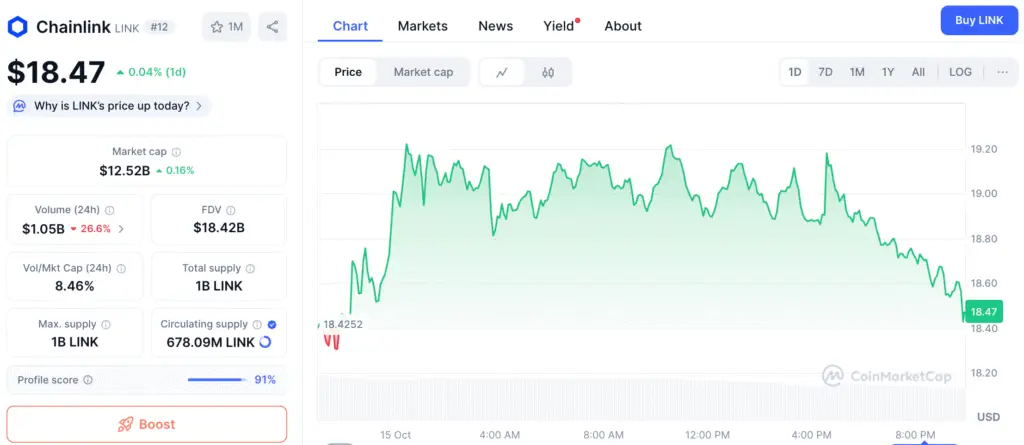The height and width of the screenshot is (445, 1024).
Task: Select the Market cap chart toggle
Action: coord(423,72)
